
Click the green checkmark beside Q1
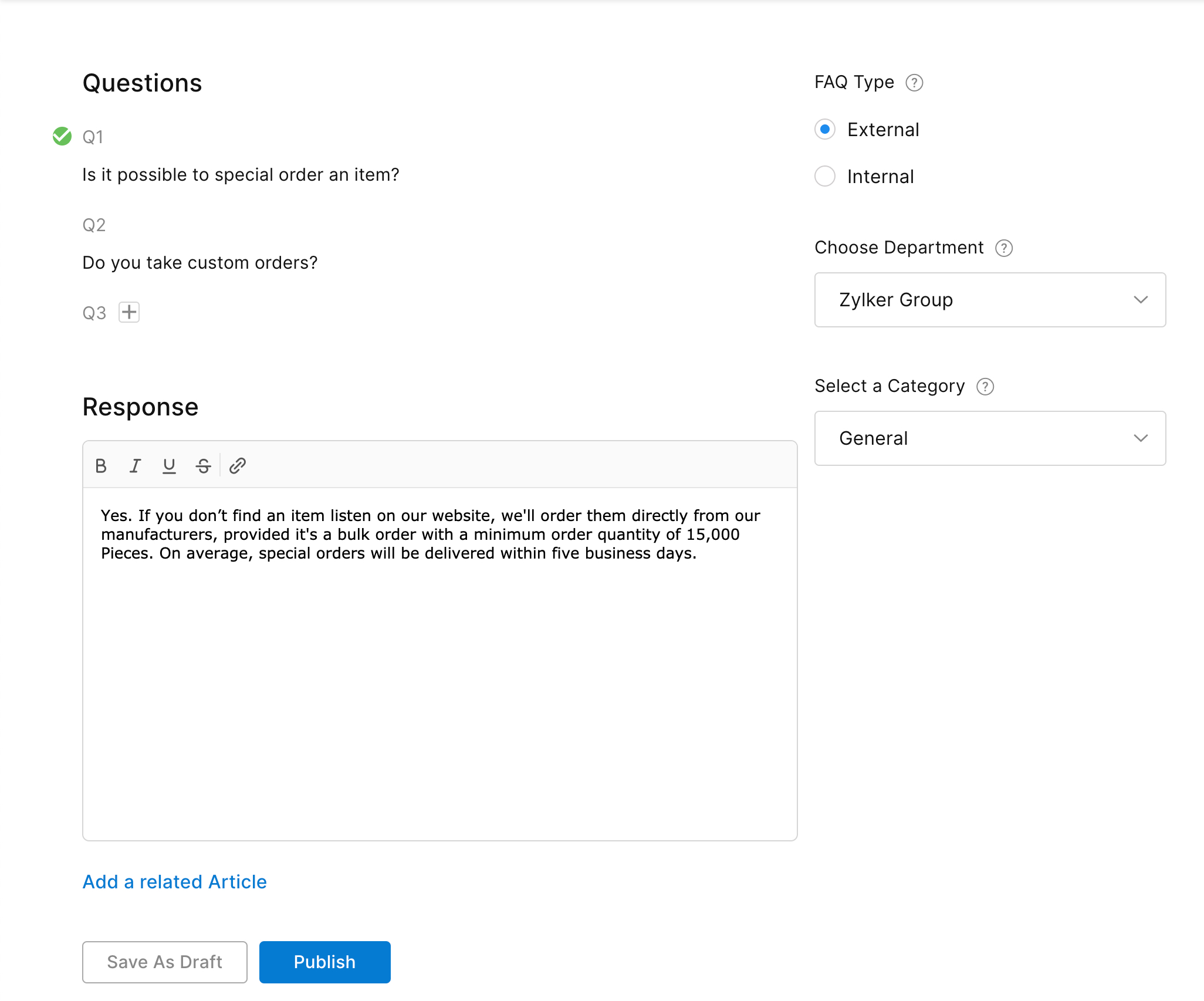pos(62,136)
